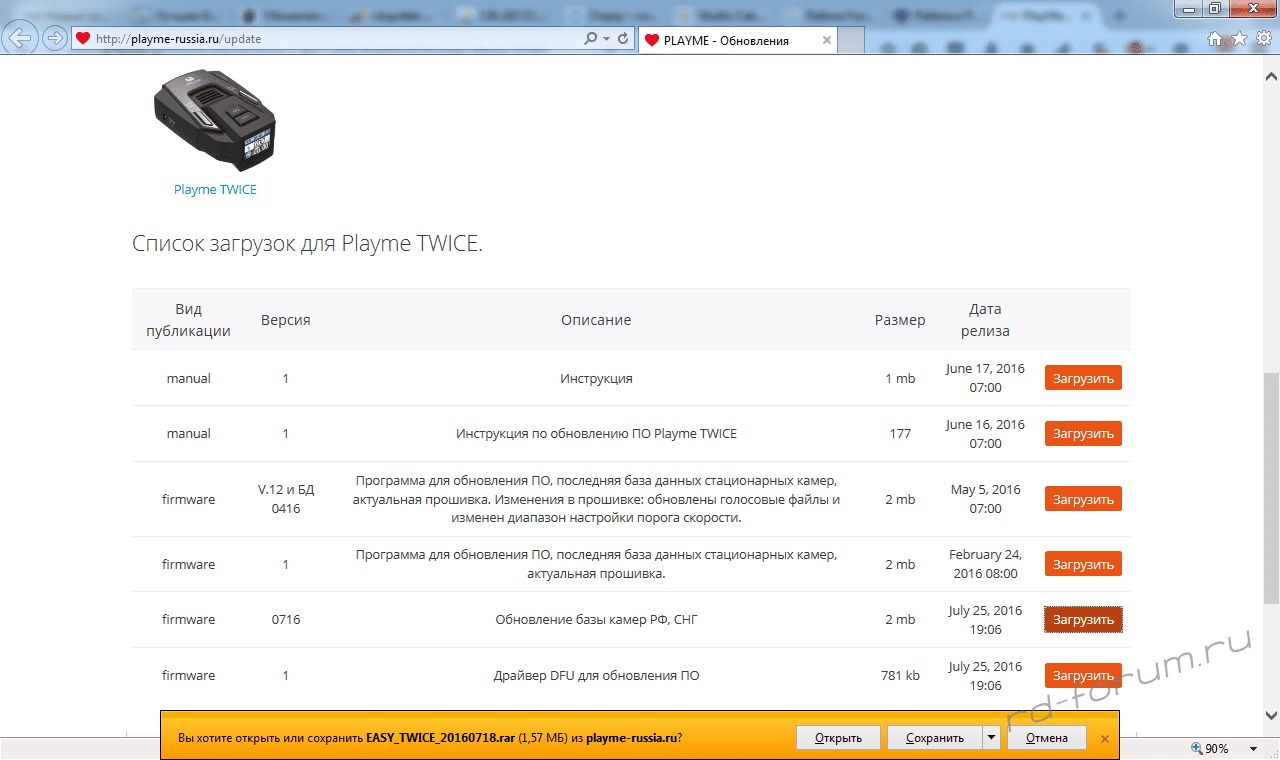Click Отмена to cancel the download
Image resolution: width=1280 pixels, height=760 pixels.
click(1046, 738)
